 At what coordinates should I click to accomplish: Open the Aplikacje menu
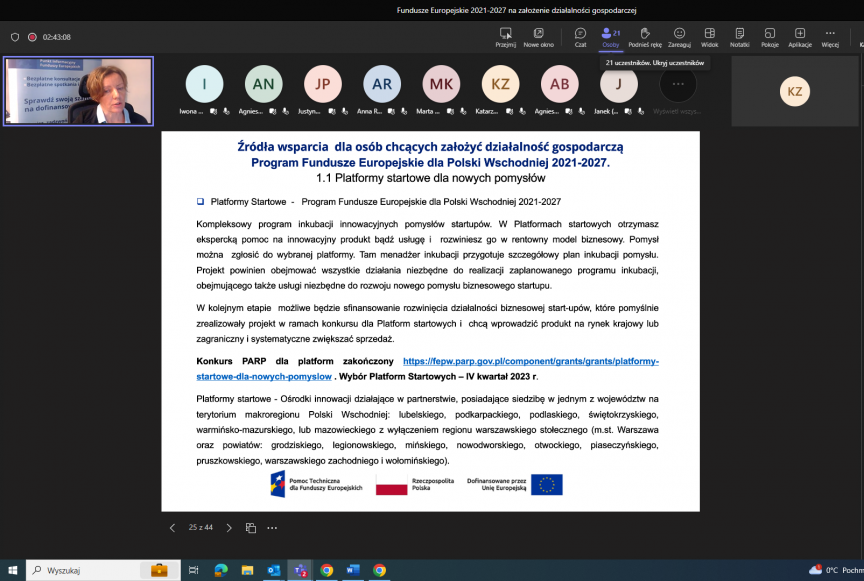(800, 37)
